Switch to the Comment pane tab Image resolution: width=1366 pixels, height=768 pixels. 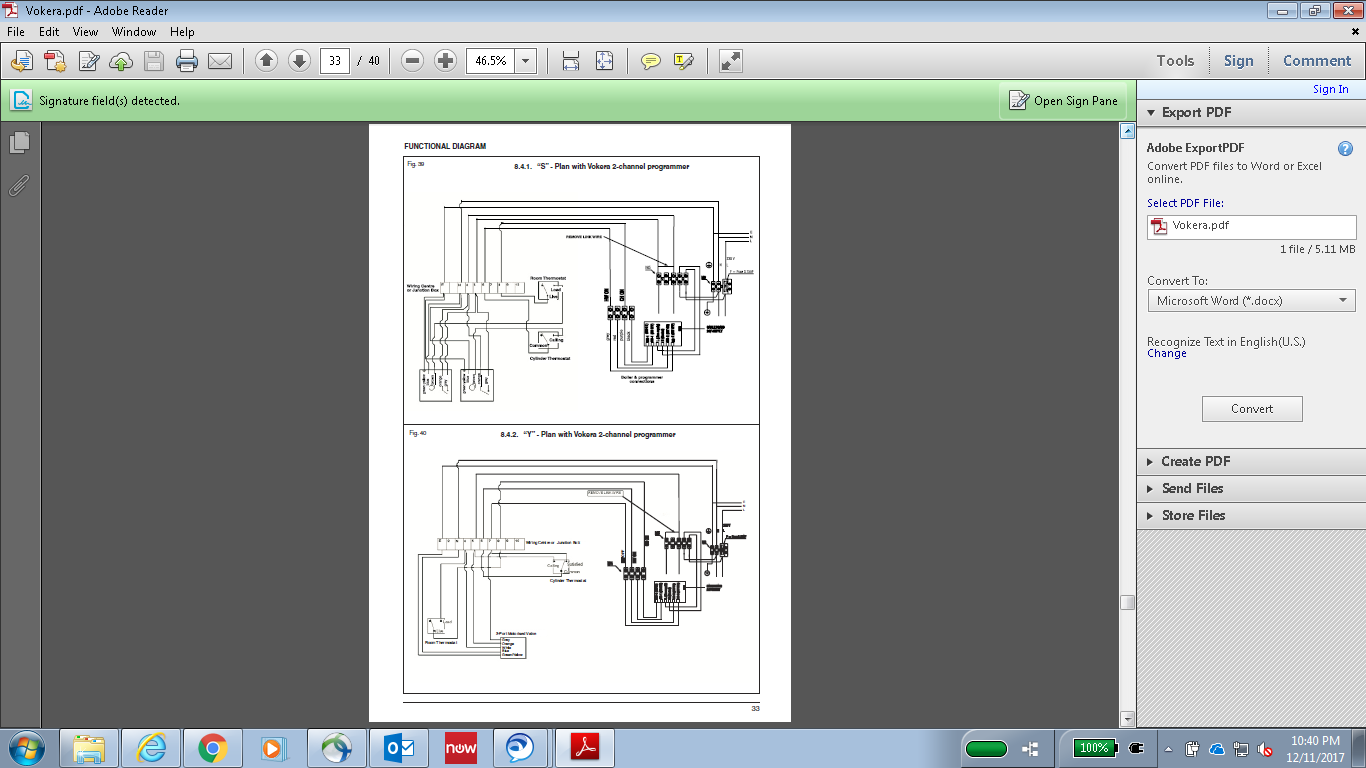pyautogui.click(x=1316, y=61)
